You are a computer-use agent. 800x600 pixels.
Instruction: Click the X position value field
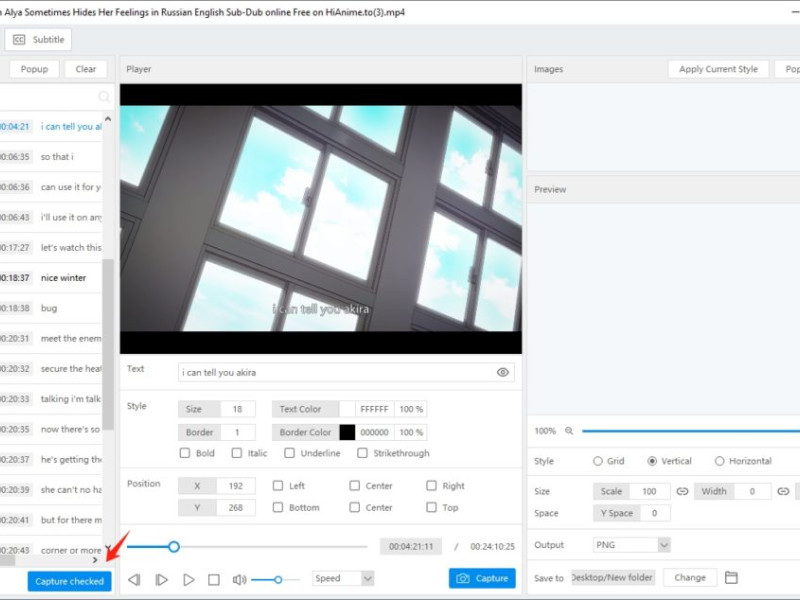click(236, 486)
